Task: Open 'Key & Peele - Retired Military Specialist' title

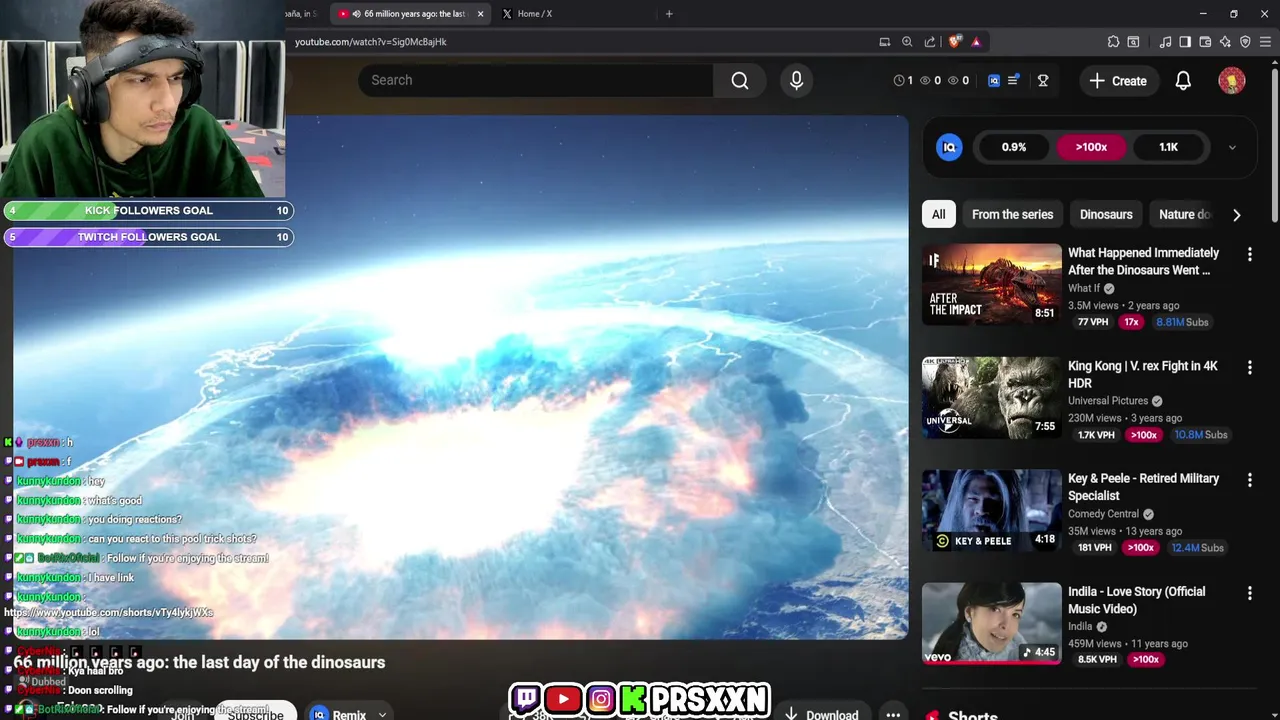Action: 1143,486
